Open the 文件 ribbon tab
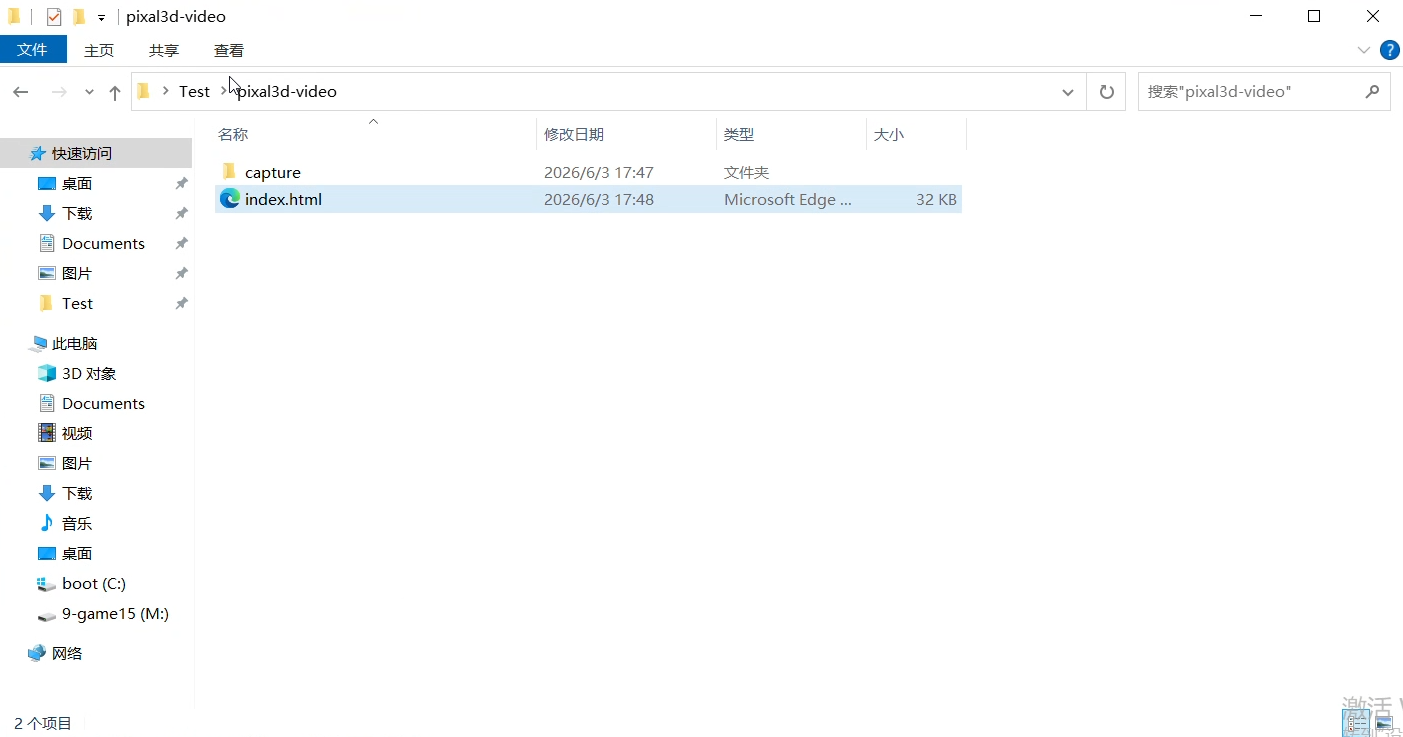Viewport: 1403px width, 737px height. point(33,50)
